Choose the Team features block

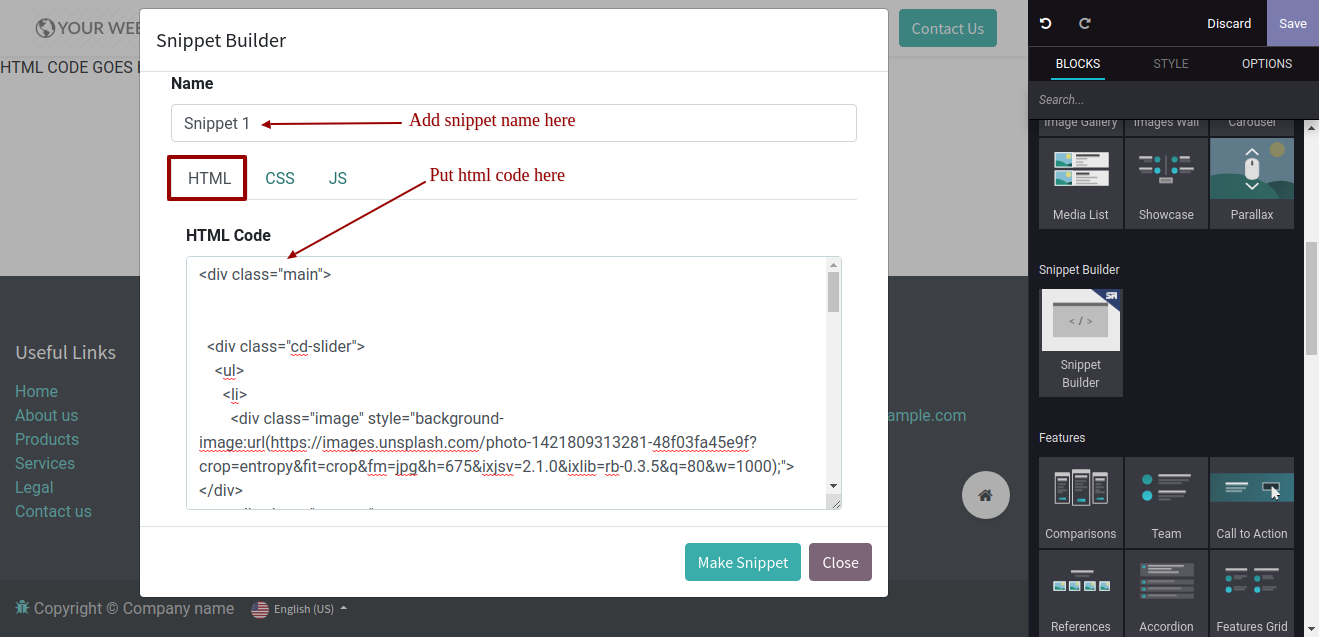pyautogui.click(x=1166, y=502)
